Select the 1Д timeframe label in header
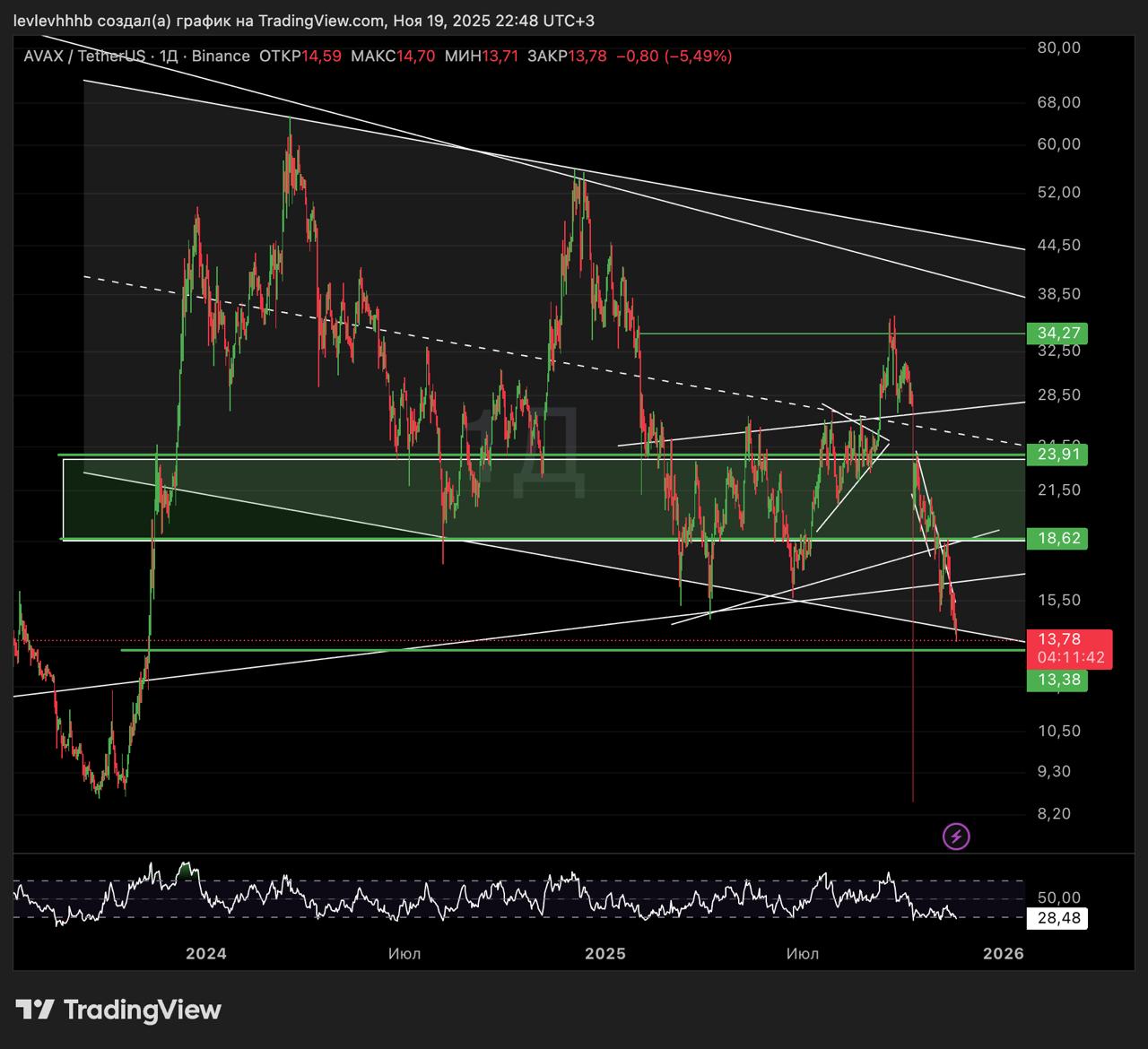The height and width of the screenshot is (1049, 1148). (x=169, y=56)
